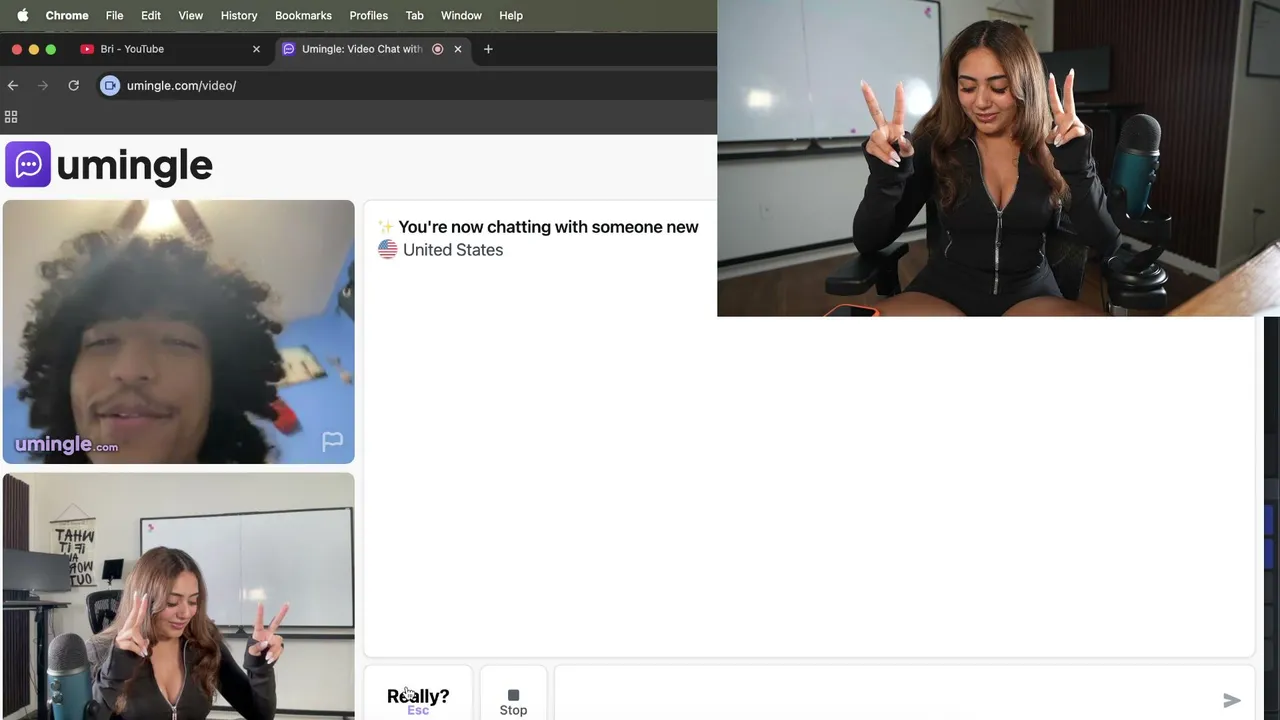Screen dimensions: 1280x720
Task: Switch to the Bri - YouTube tab
Action: coord(170,49)
